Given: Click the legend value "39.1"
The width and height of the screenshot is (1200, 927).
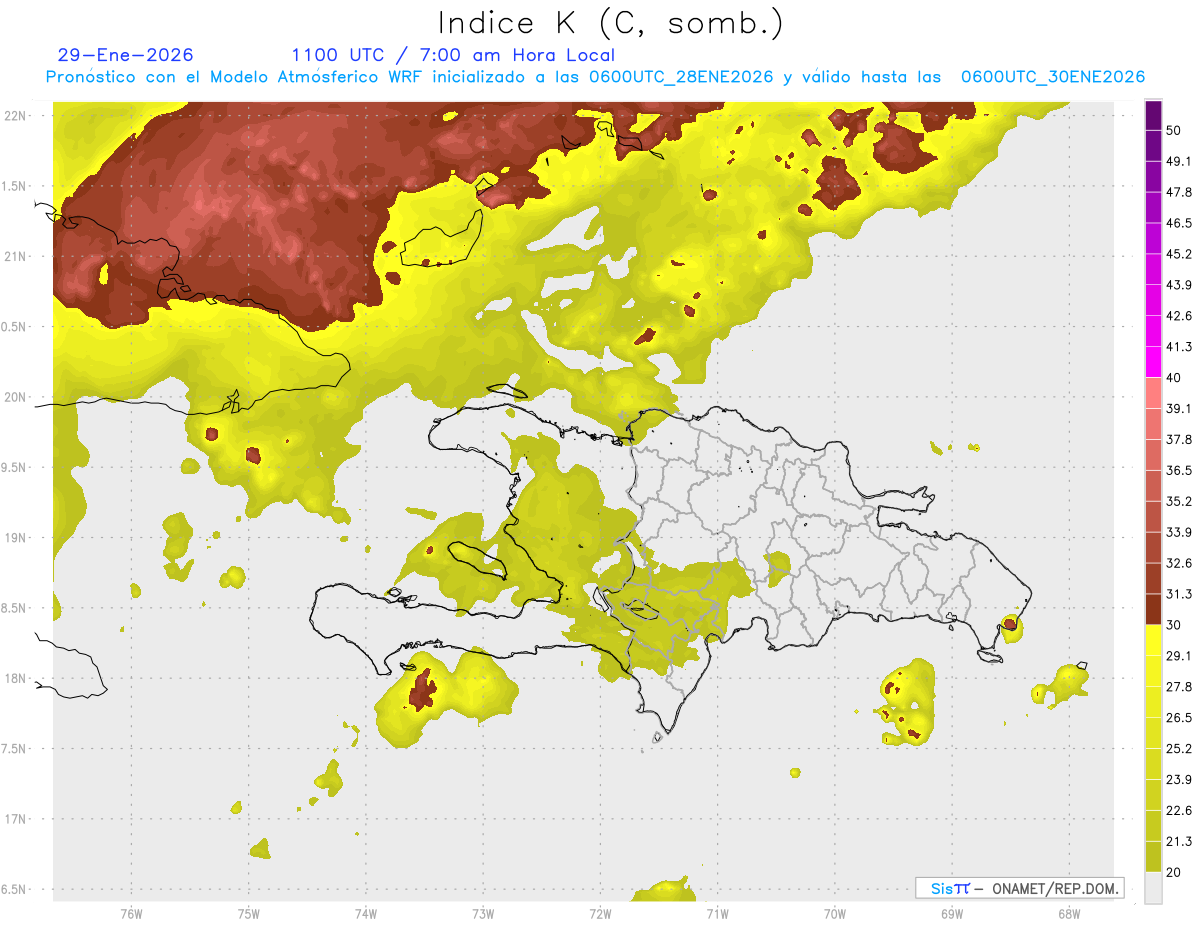Looking at the screenshot, I should click(x=1178, y=408).
